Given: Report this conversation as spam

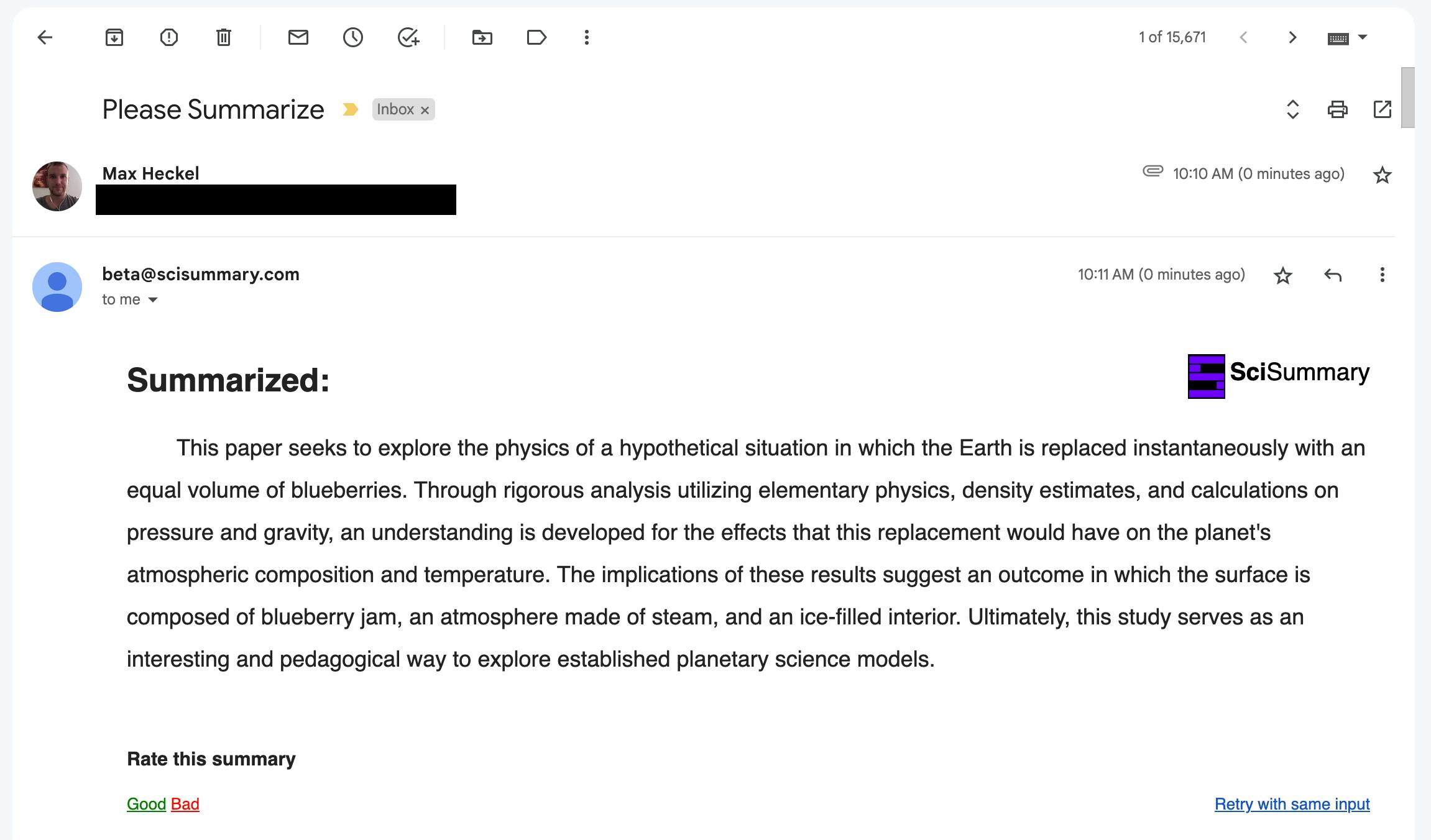Looking at the screenshot, I should coord(169,37).
